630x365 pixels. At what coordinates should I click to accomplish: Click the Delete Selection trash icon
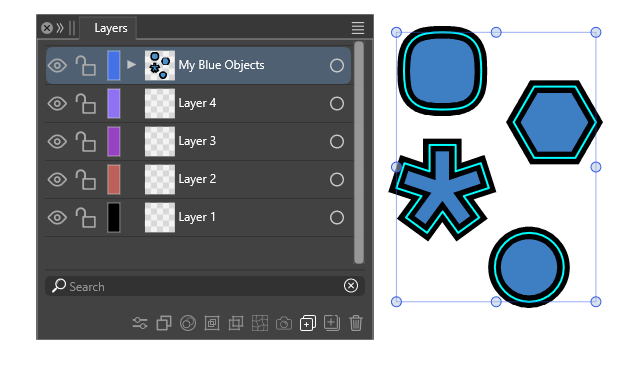356,323
